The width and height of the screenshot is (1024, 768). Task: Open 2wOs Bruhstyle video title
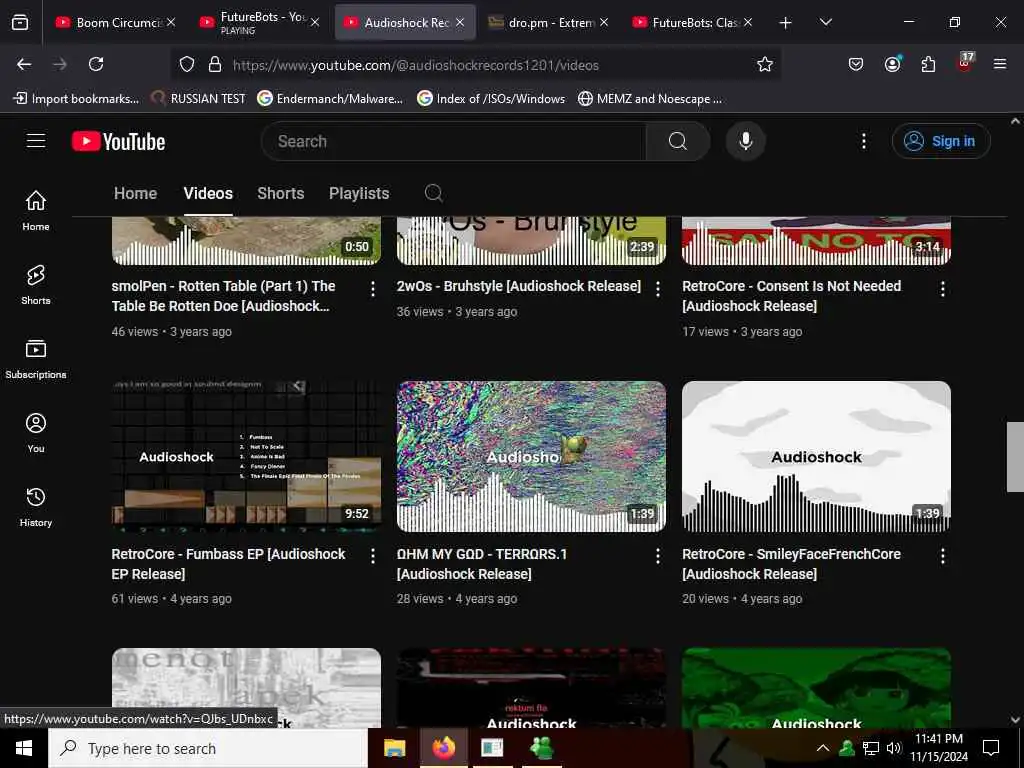click(519, 286)
